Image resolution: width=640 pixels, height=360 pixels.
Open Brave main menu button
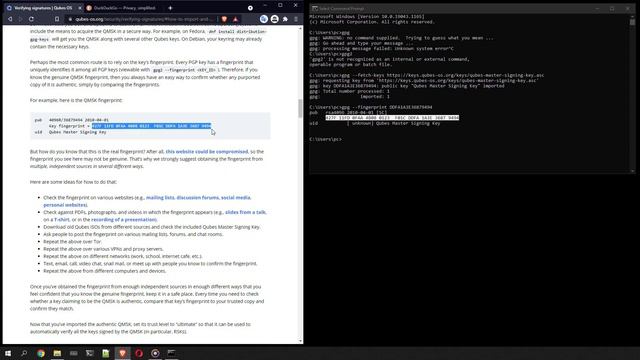(296, 19)
